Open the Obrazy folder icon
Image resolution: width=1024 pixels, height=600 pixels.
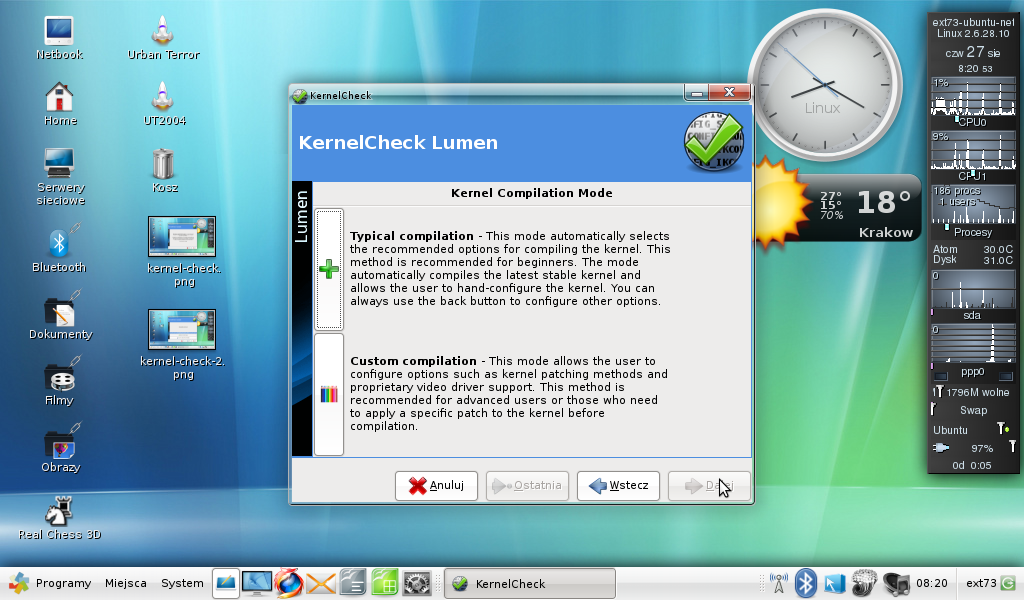tap(60, 449)
